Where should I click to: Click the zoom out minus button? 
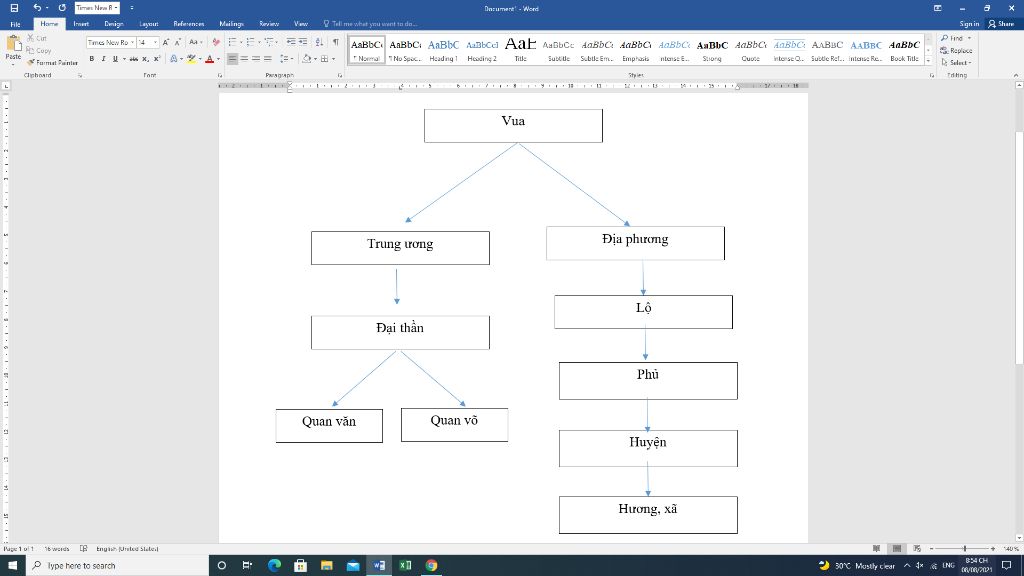click(x=931, y=549)
